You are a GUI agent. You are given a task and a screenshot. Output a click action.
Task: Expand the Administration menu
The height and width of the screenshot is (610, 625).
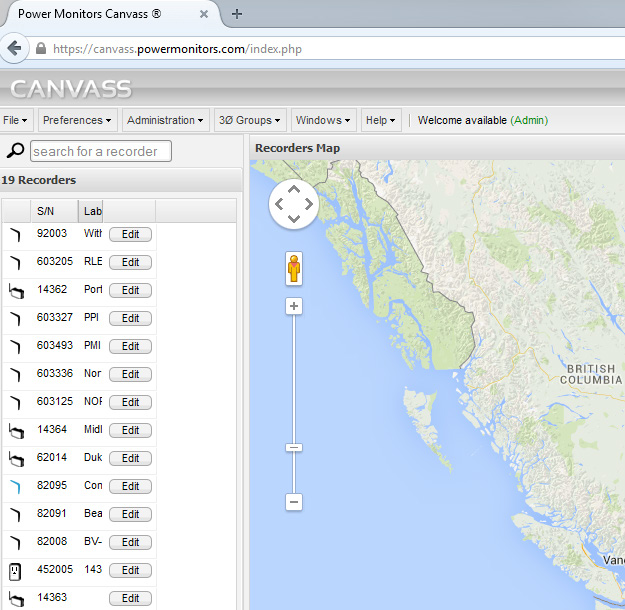pos(165,120)
